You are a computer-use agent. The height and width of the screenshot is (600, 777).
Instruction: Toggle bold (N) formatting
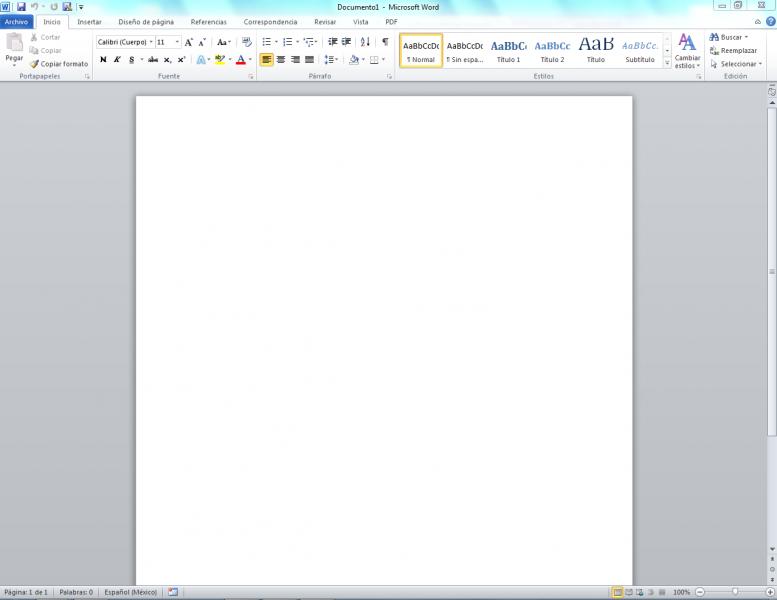[x=103, y=60]
